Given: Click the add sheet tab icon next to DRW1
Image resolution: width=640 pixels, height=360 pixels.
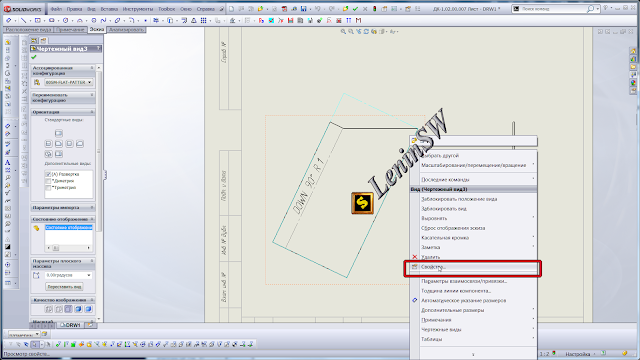Looking at the screenshot, I should point(90,325).
